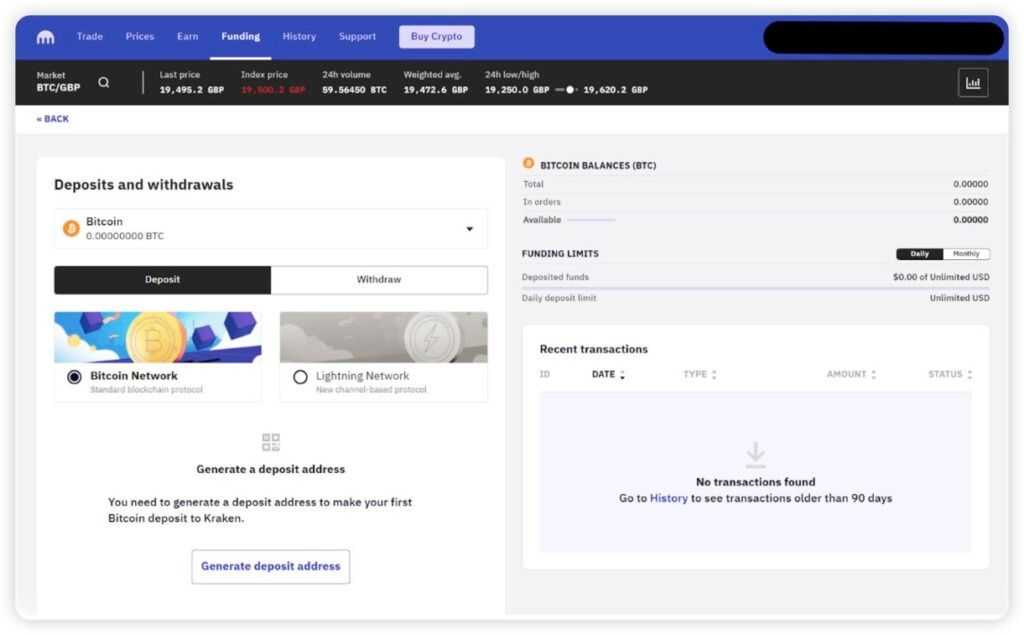Screen dimensions: 1024x635
Task: Open the Prices menu
Action: 140,37
